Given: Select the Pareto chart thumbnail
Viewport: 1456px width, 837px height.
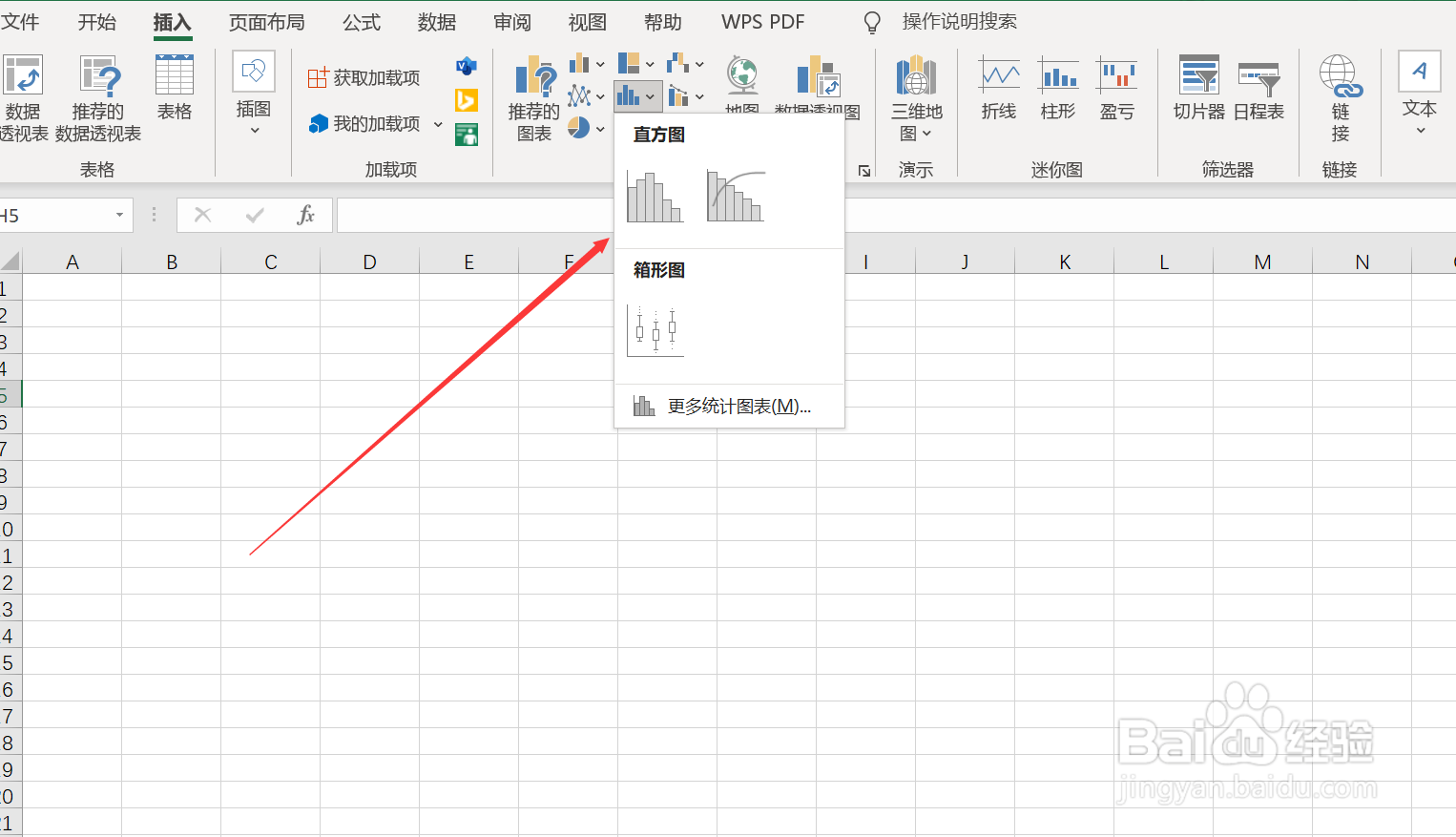Looking at the screenshot, I should 736,197.
